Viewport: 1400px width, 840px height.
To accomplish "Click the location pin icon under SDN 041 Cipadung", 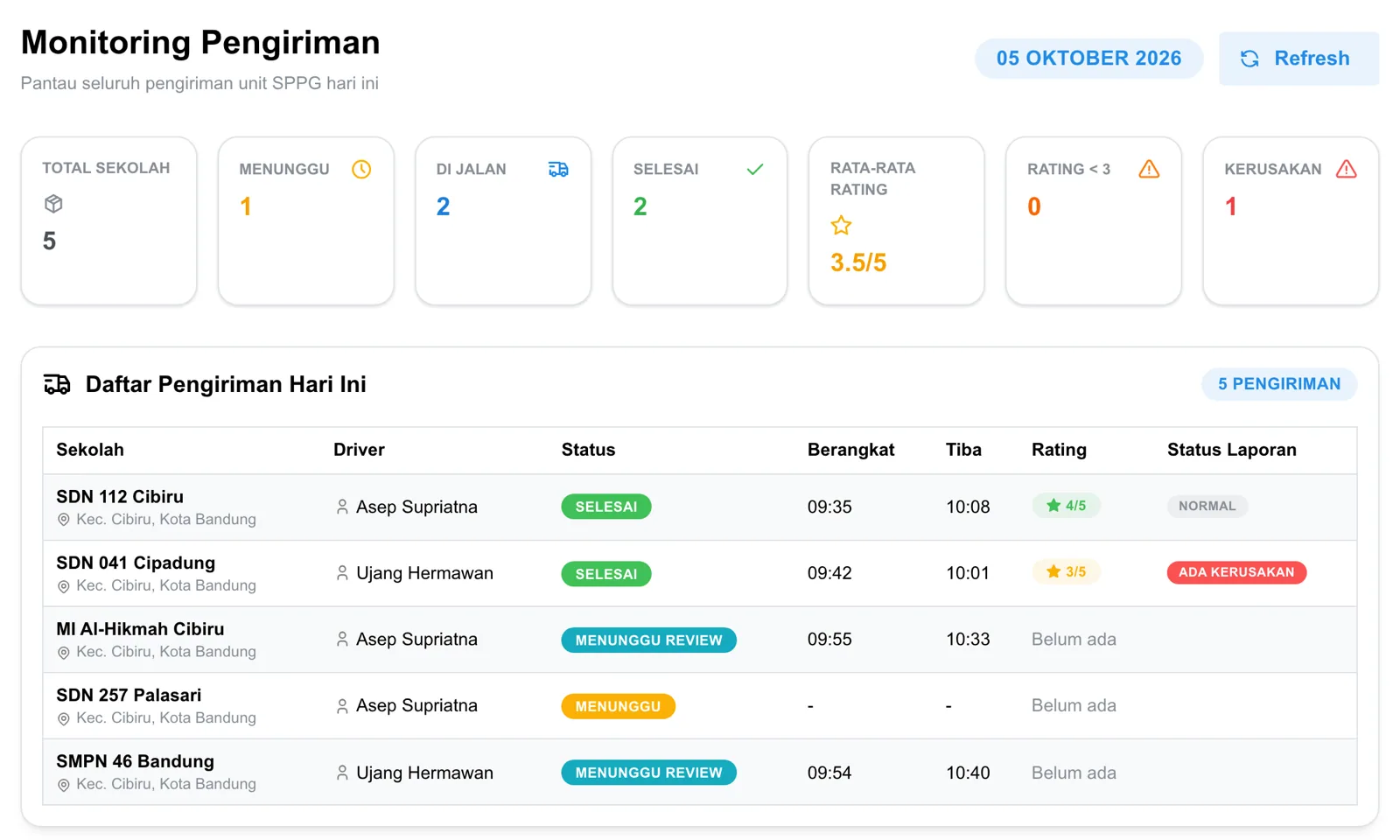I will pos(63,586).
